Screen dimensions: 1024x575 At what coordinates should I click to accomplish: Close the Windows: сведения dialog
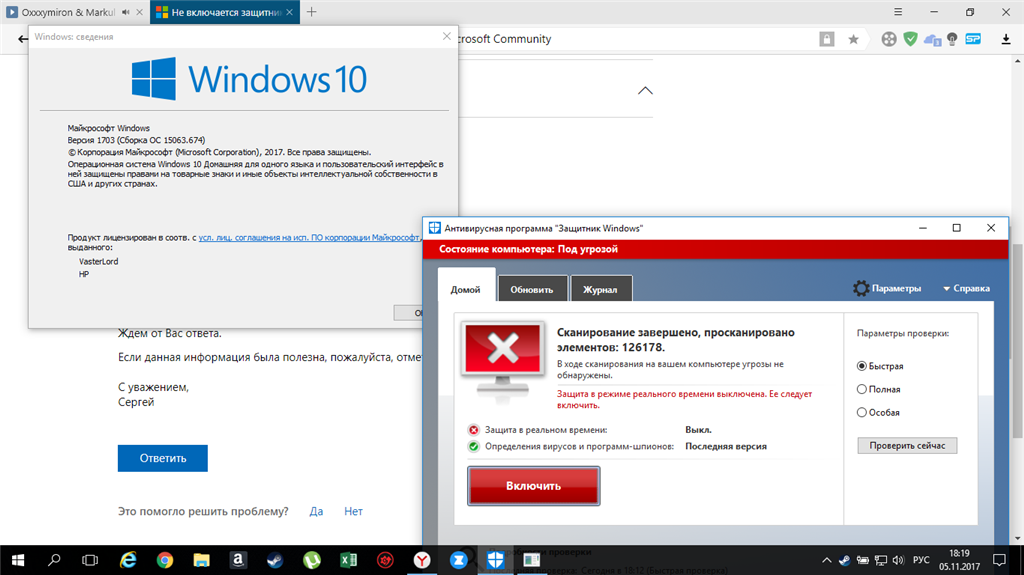[x=447, y=37]
